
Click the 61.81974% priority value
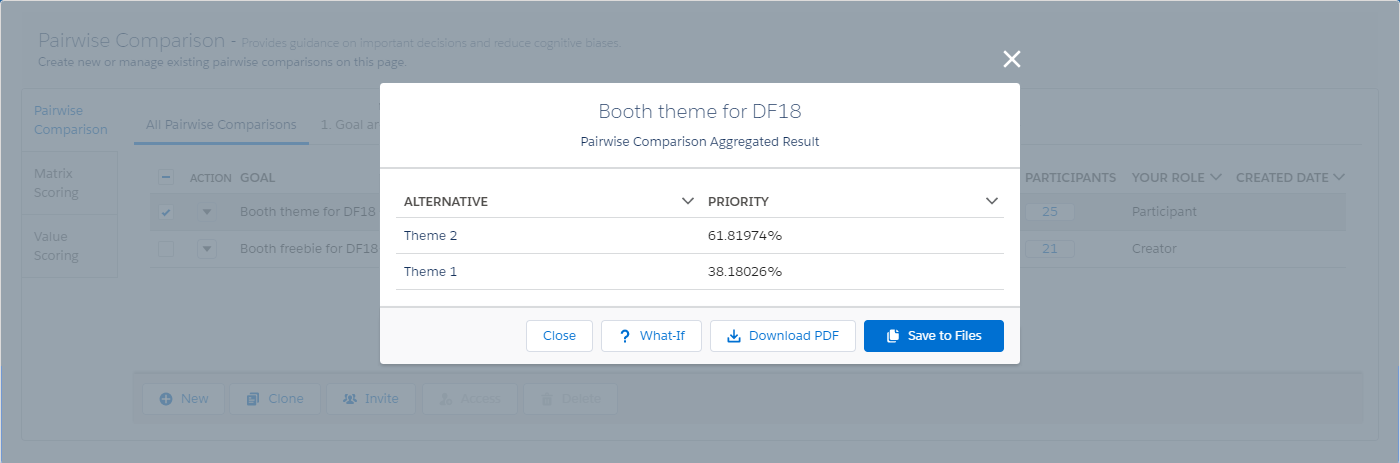[745, 236]
